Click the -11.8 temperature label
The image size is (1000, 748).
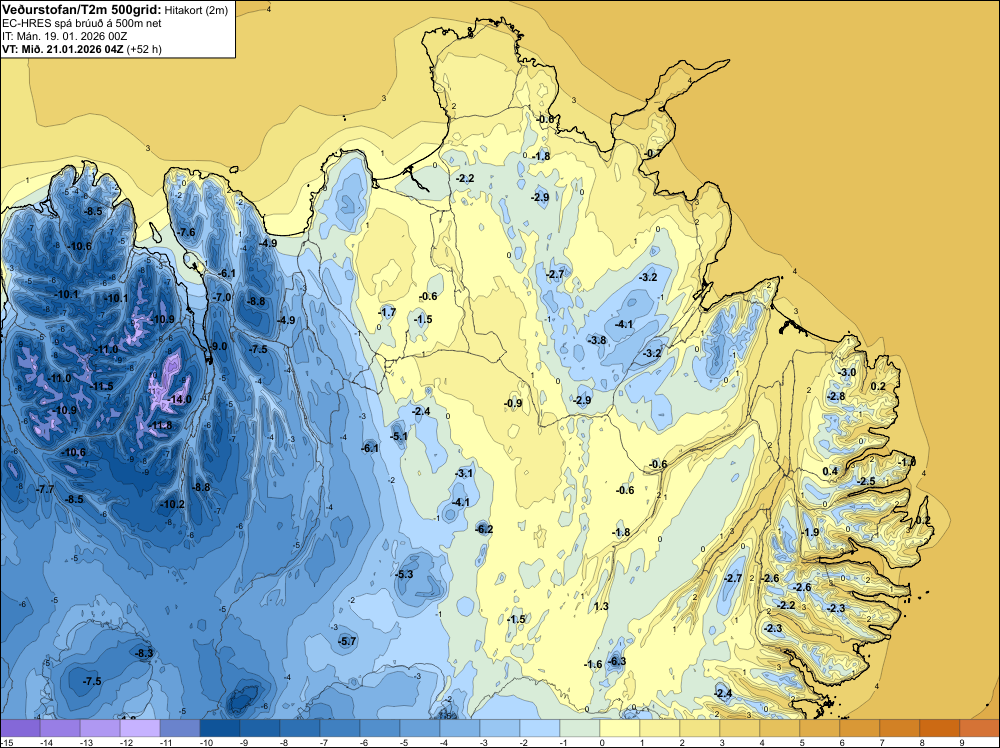[x=161, y=425]
